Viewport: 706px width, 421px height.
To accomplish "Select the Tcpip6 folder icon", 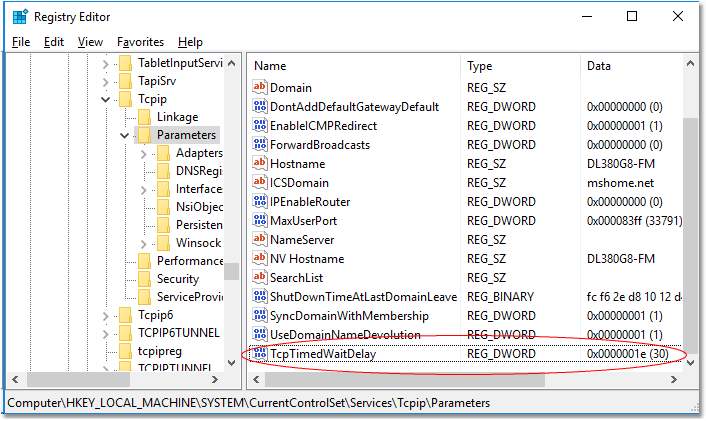I will [x=125, y=316].
